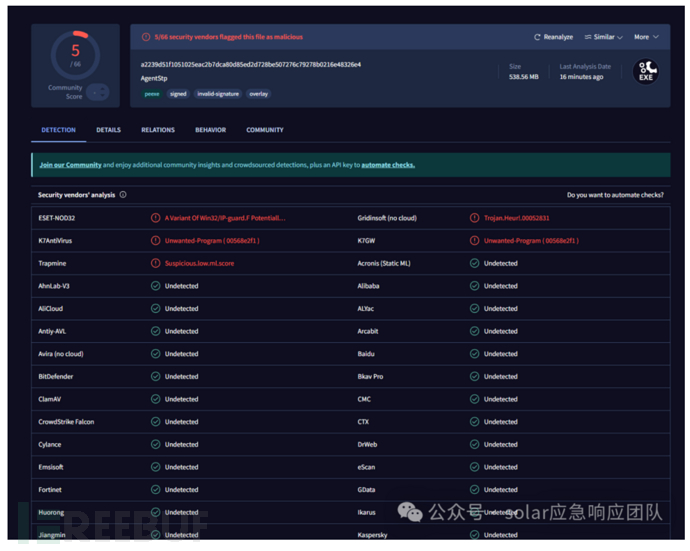Click the file hash text
The width and height of the screenshot is (690, 551).
pyautogui.click(x=251, y=64)
